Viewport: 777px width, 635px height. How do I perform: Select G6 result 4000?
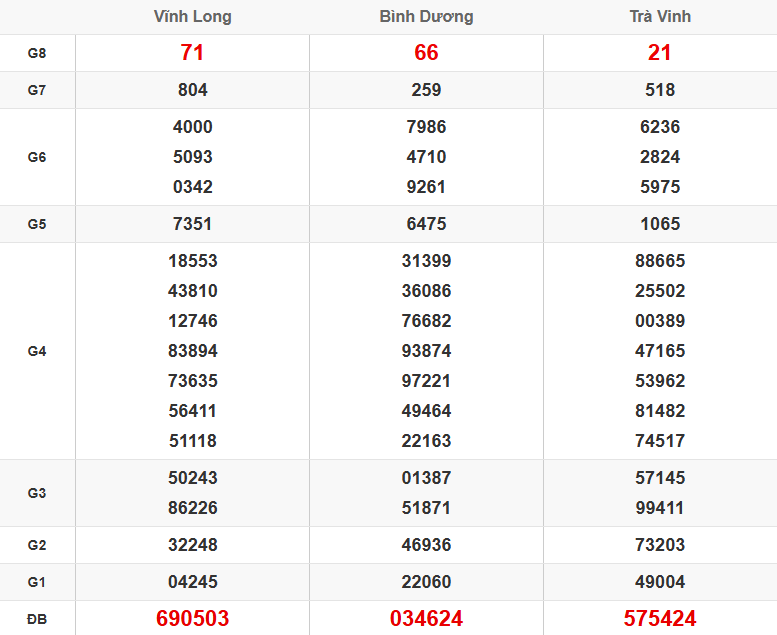[192, 127]
